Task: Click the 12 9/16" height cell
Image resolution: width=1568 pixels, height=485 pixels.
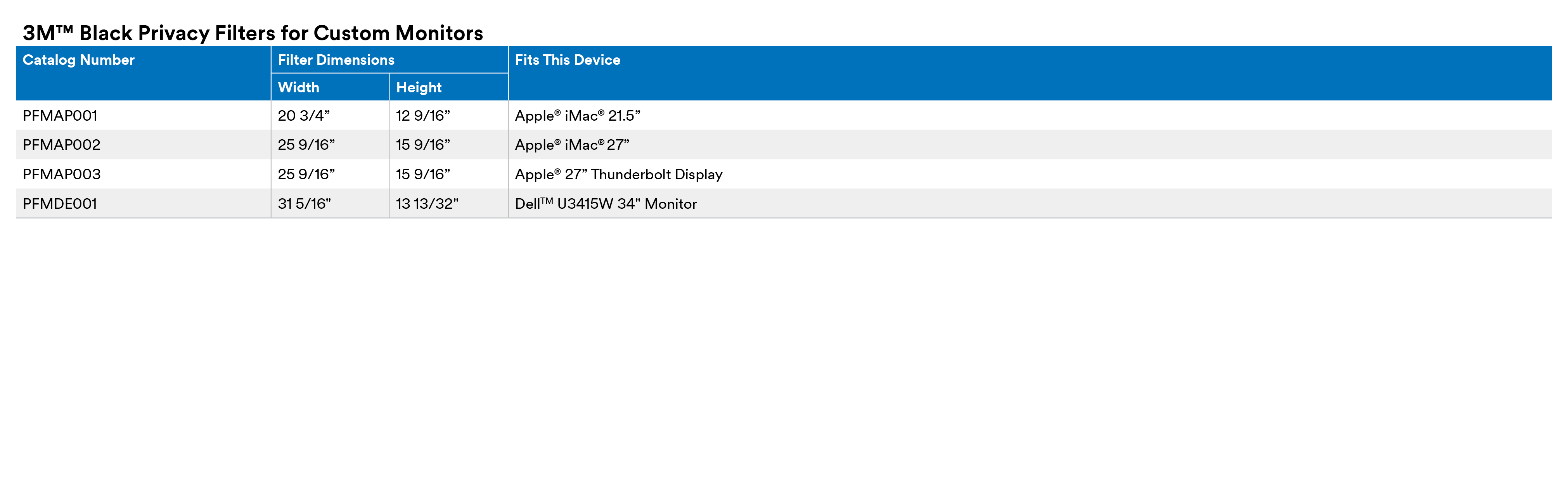Action: click(x=423, y=116)
